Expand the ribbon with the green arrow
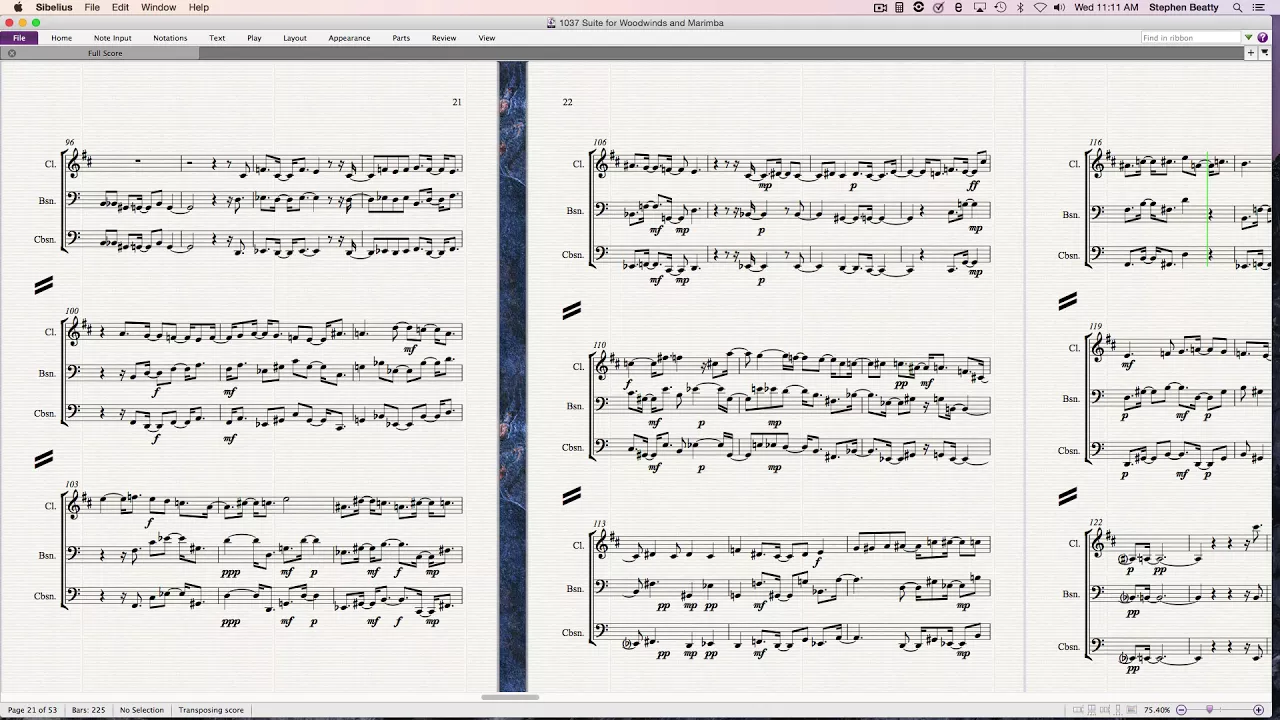Viewport: 1280px width, 720px height. [1249, 38]
